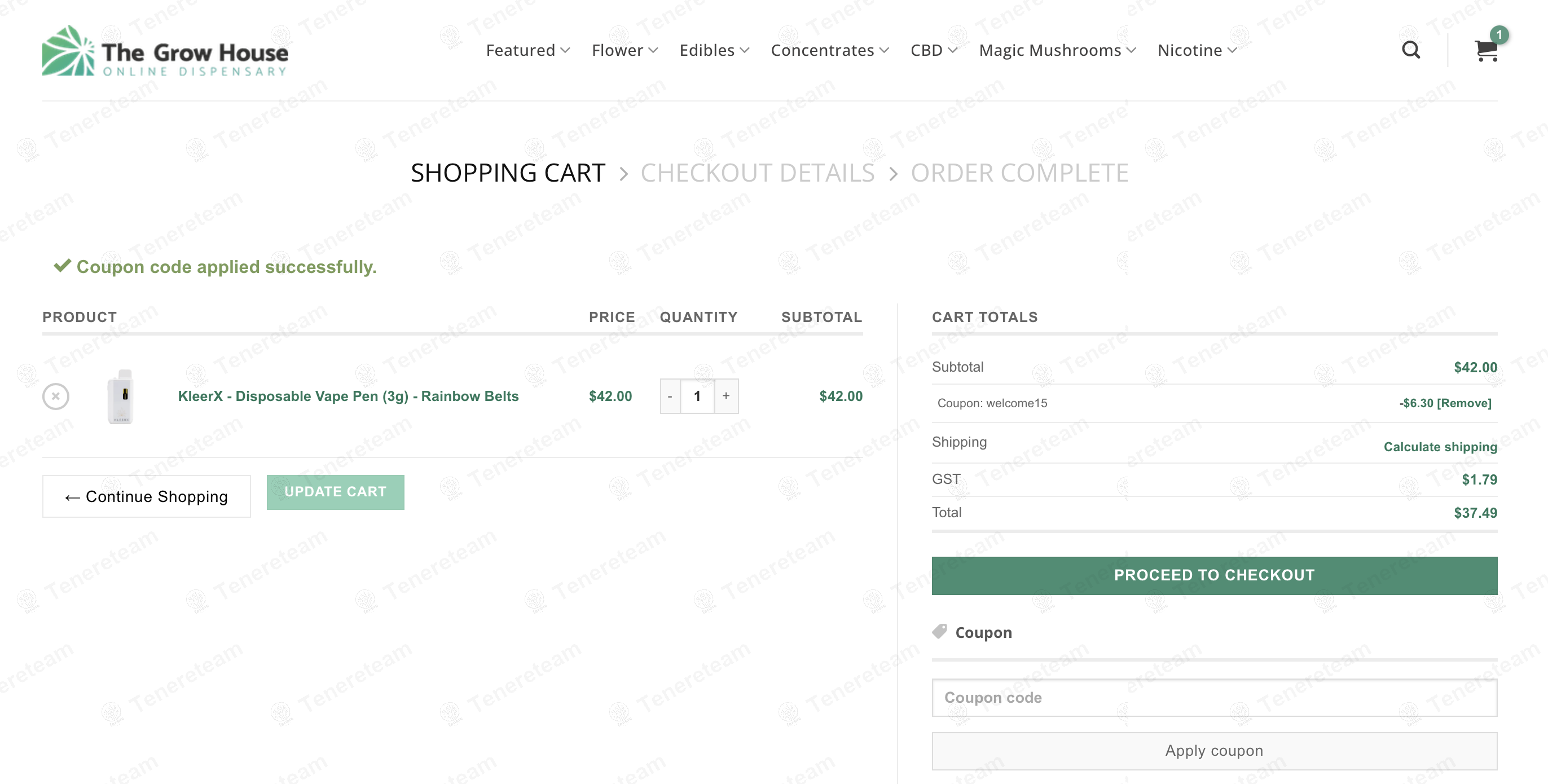This screenshot has height=784, width=1548.
Task: Click 'Coupon code applied successfully.' message
Action: click(x=226, y=266)
